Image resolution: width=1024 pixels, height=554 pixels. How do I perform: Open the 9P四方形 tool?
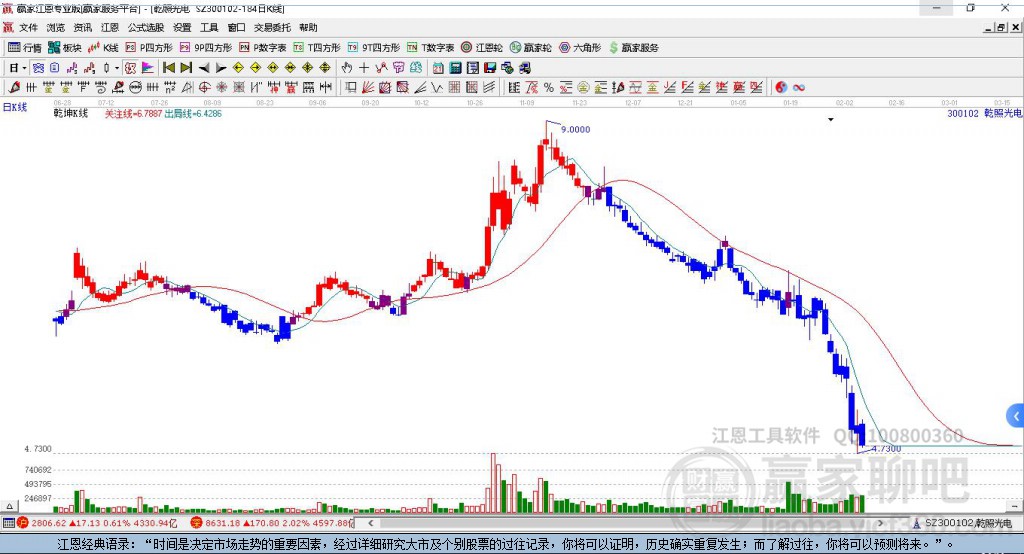[x=206, y=48]
